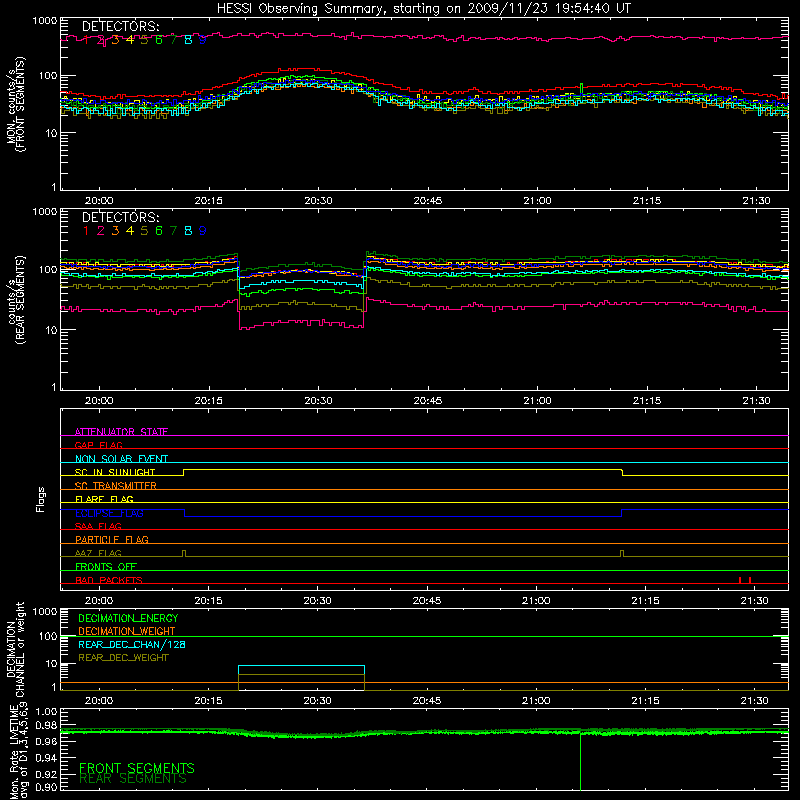Select yellow detector number 4 in rear segments legend

130,231
